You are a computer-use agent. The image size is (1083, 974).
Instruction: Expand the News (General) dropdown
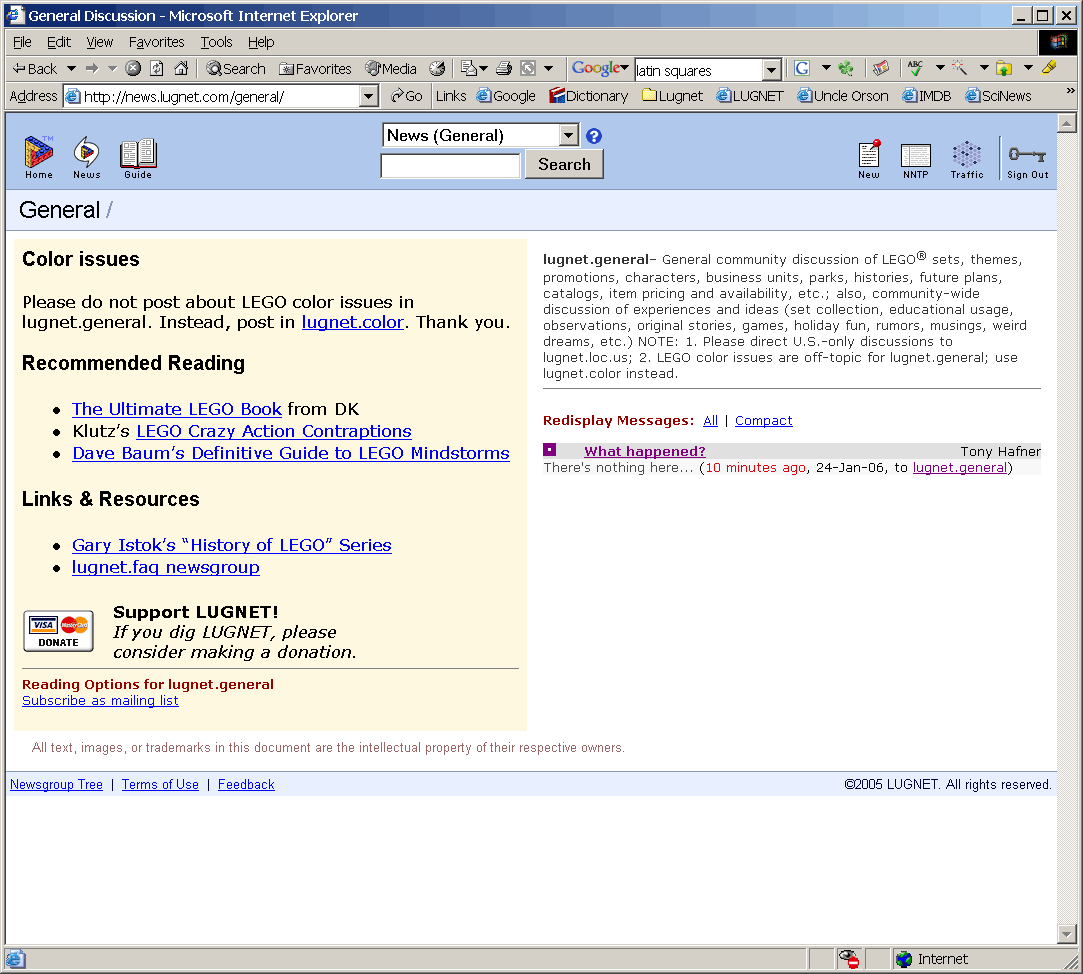[569, 136]
